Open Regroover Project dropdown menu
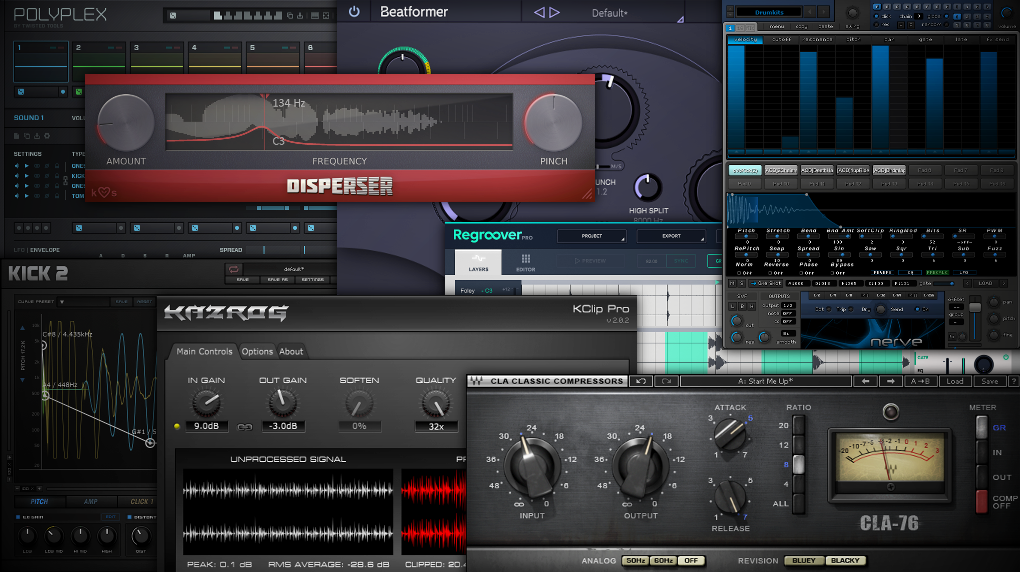The image size is (1020, 572). (591, 236)
